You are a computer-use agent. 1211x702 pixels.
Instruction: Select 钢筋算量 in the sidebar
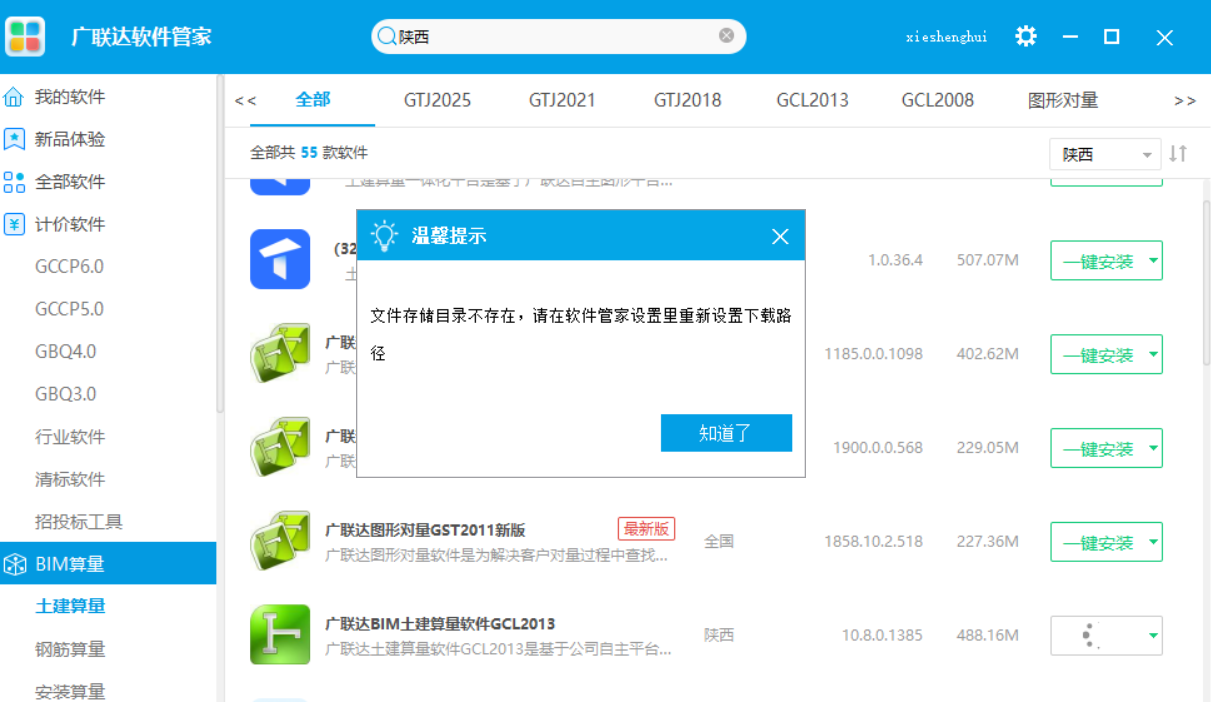[70, 649]
